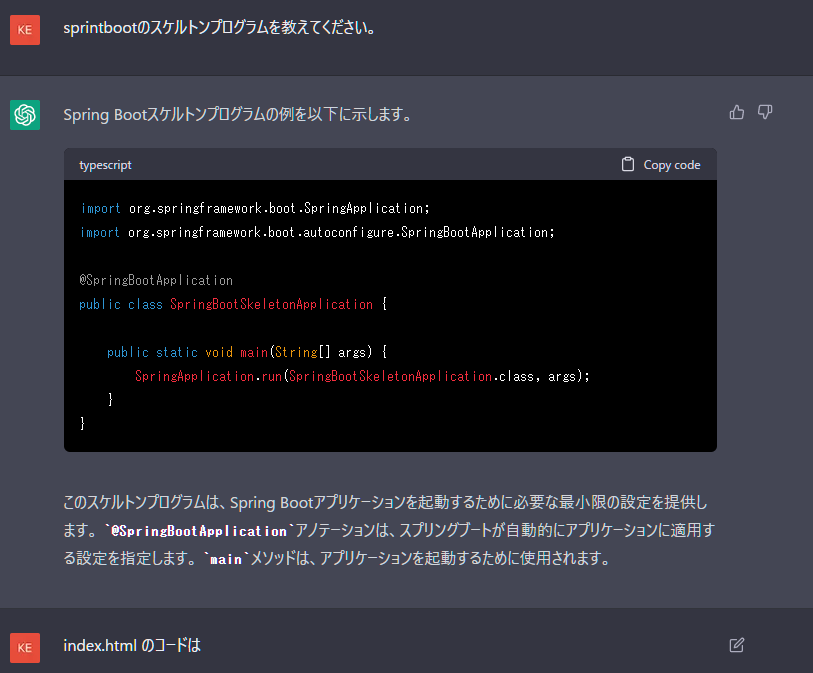The height and width of the screenshot is (673, 813).
Task: Click the KE avatar beside the sprintboot question
Action: pyautogui.click(x=25, y=29)
